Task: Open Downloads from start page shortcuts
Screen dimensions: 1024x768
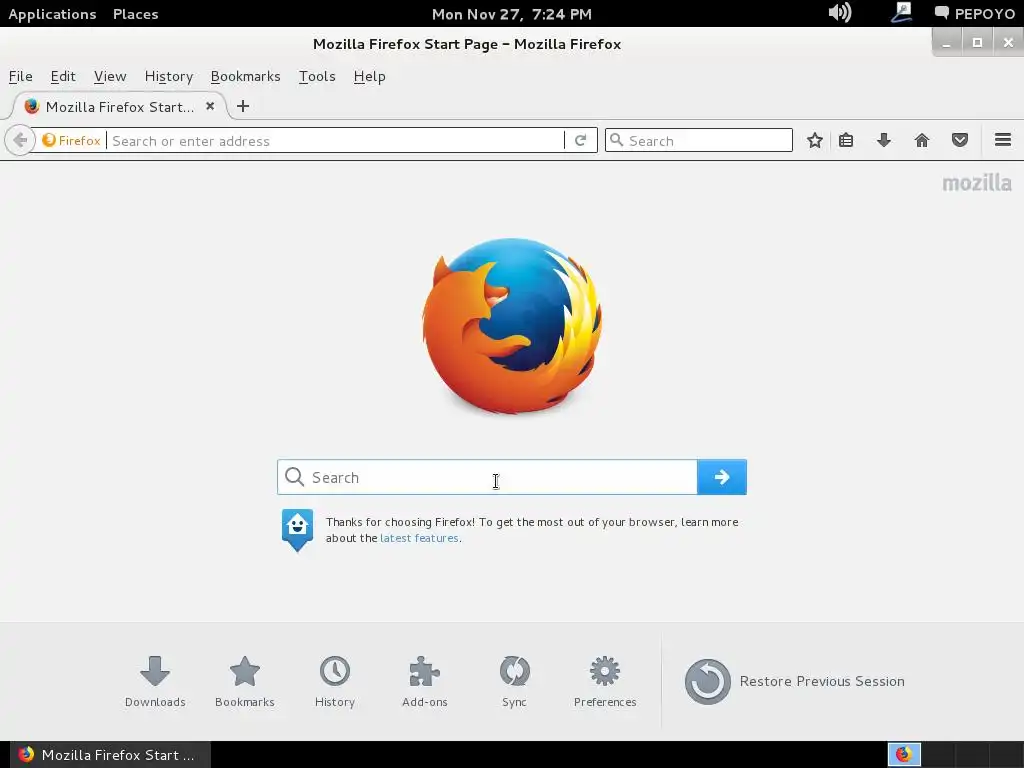Action: pyautogui.click(x=155, y=682)
